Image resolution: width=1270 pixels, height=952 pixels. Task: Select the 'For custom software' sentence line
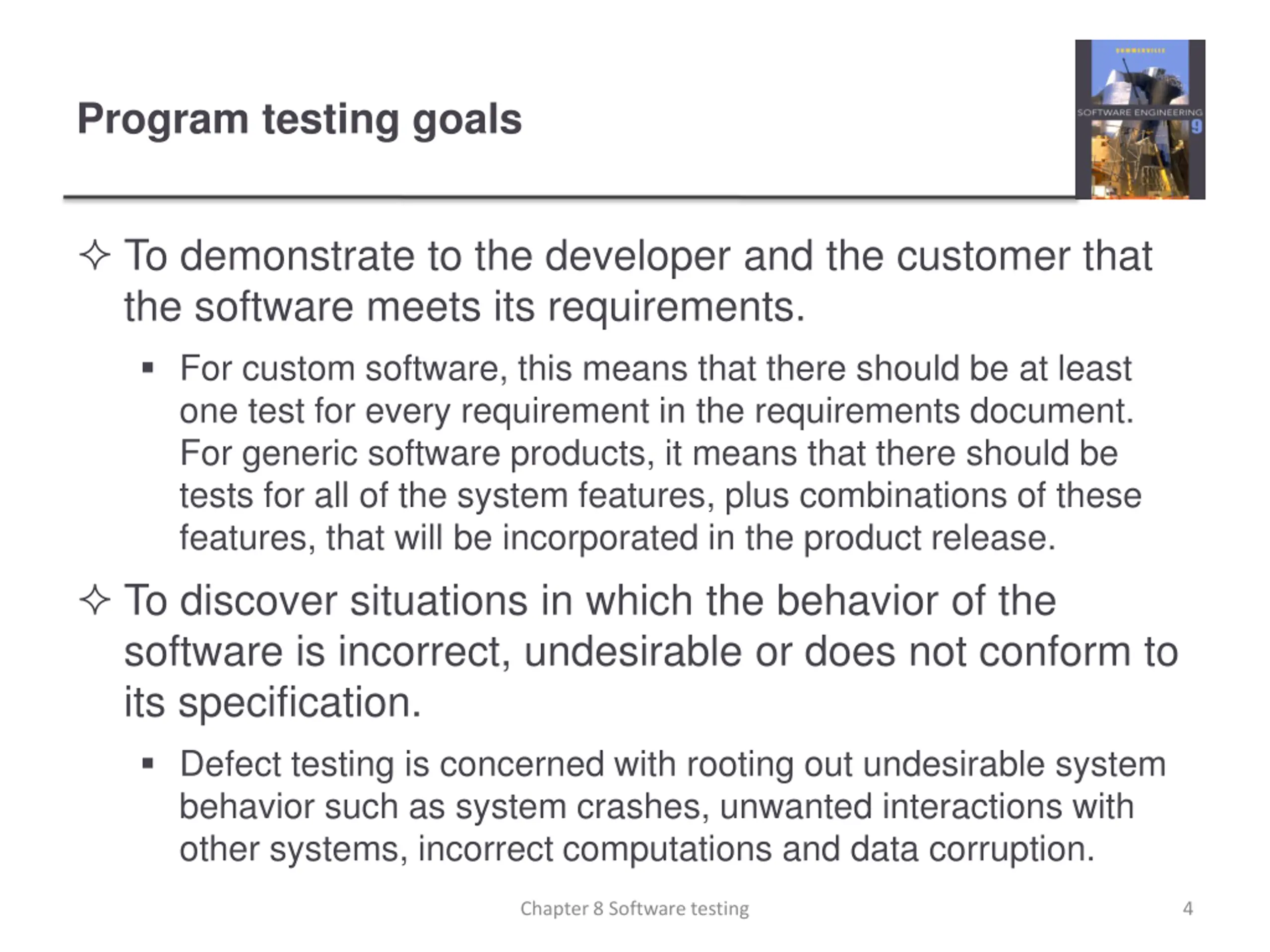click(x=656, y=368)
